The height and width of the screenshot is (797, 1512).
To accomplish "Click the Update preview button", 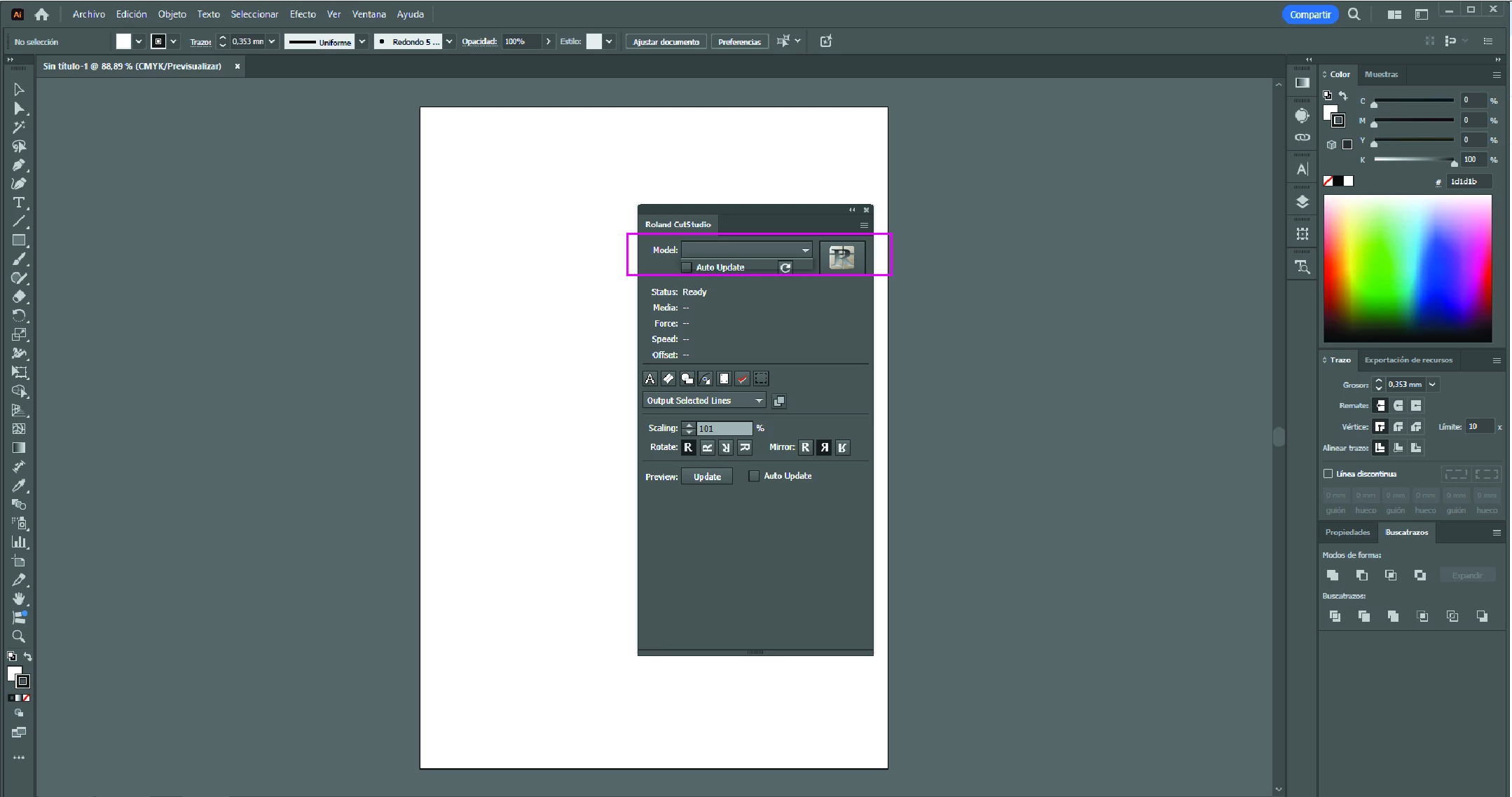I will (707, 477).
